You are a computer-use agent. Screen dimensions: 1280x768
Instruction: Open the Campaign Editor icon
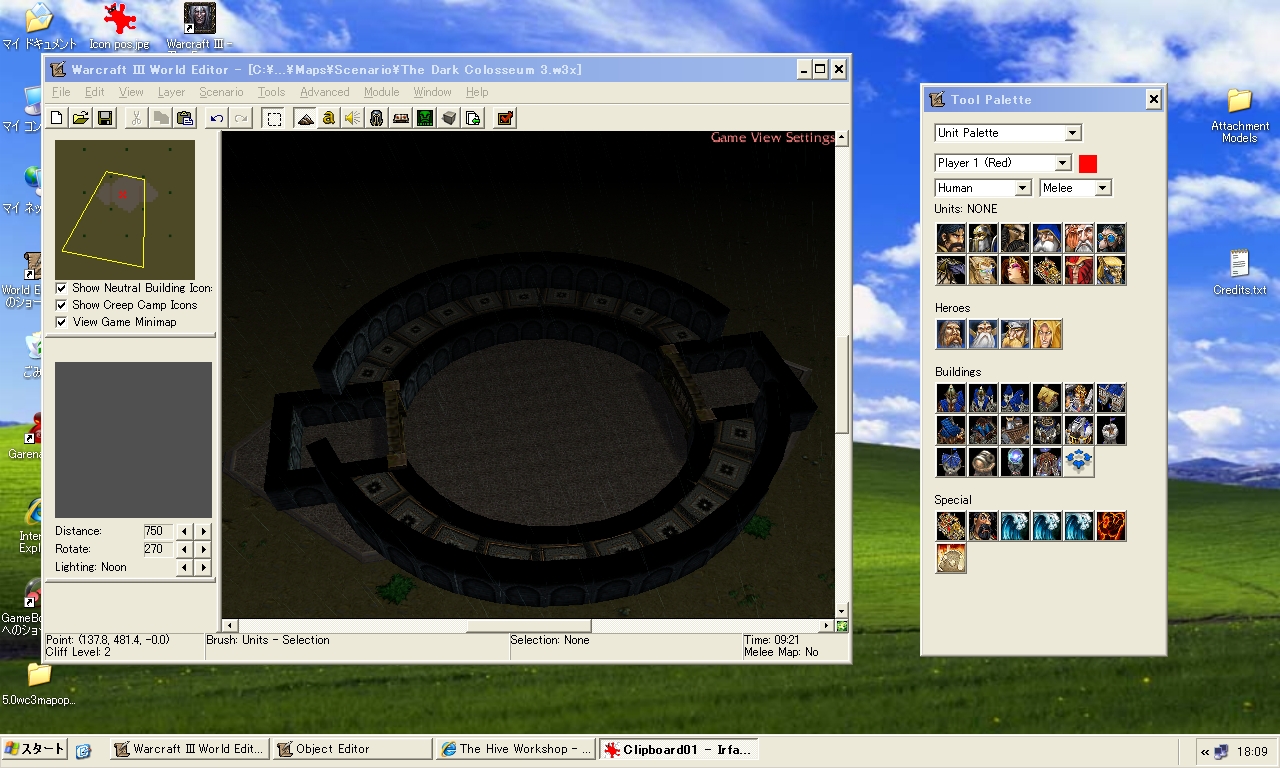[400, 118]
